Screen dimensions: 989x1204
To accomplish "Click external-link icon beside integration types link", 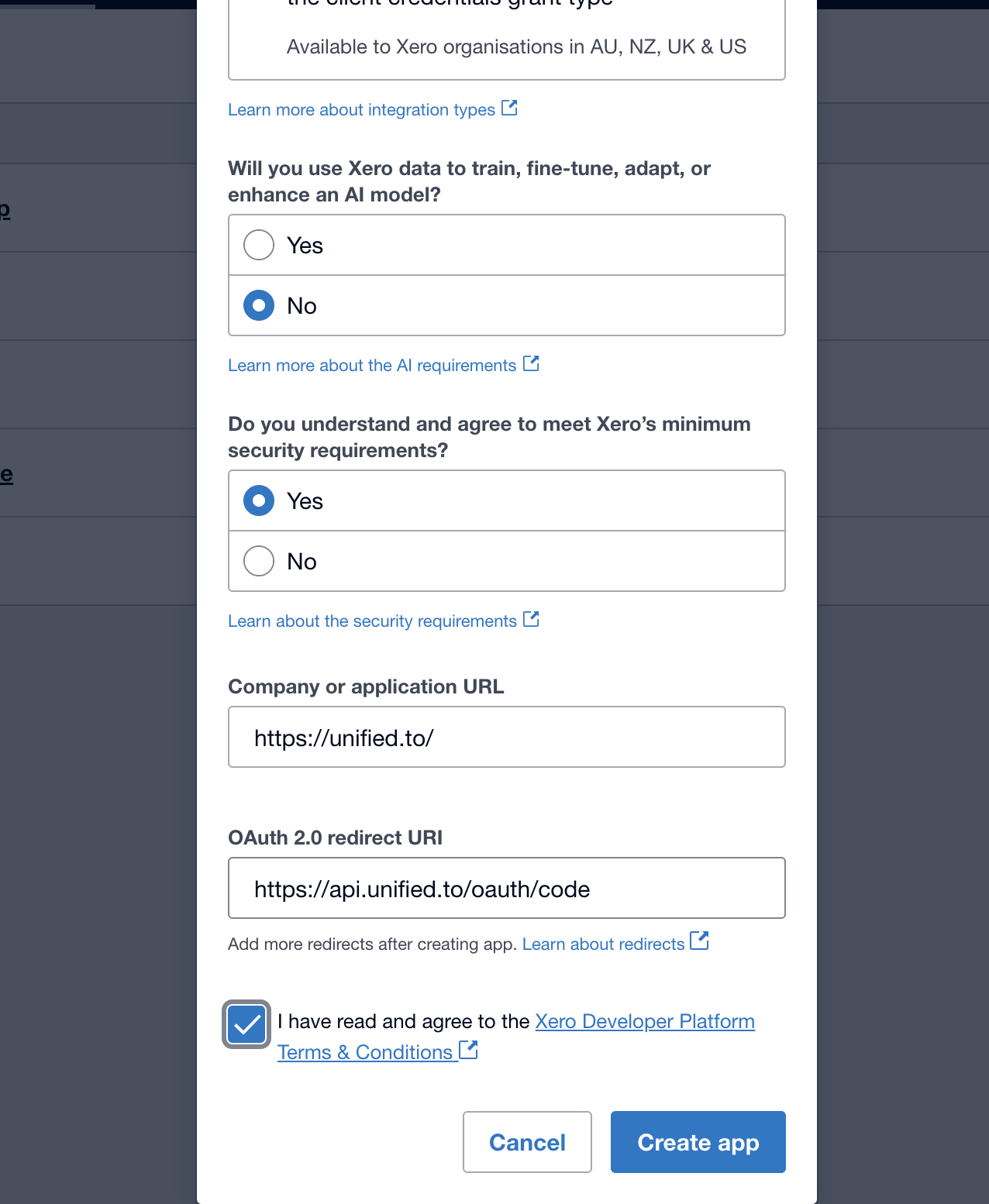I will coord(509,108).
